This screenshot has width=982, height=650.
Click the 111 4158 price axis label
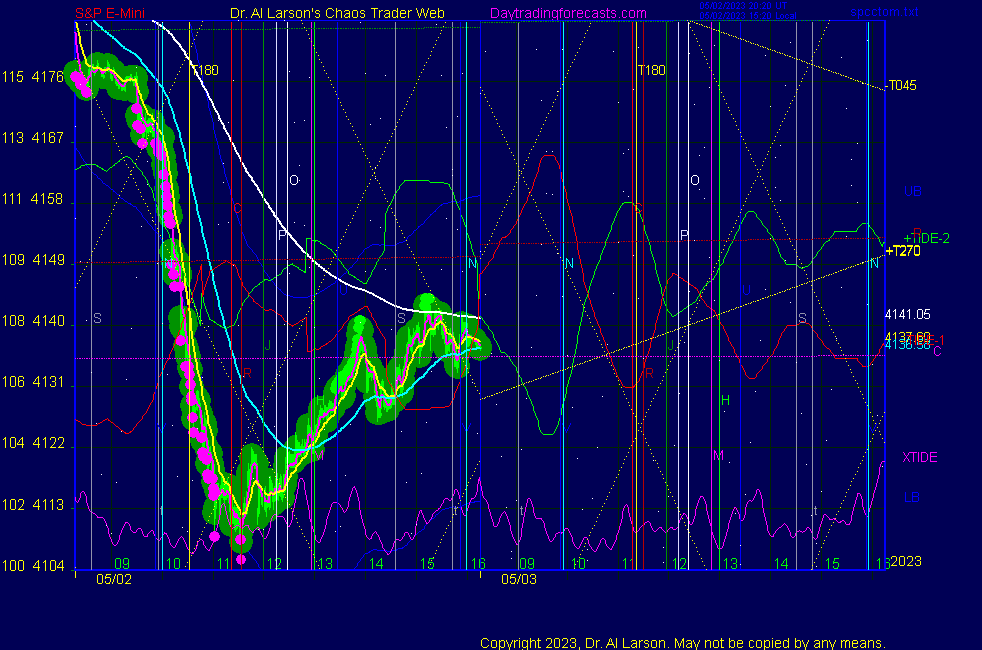pos(32,200)
